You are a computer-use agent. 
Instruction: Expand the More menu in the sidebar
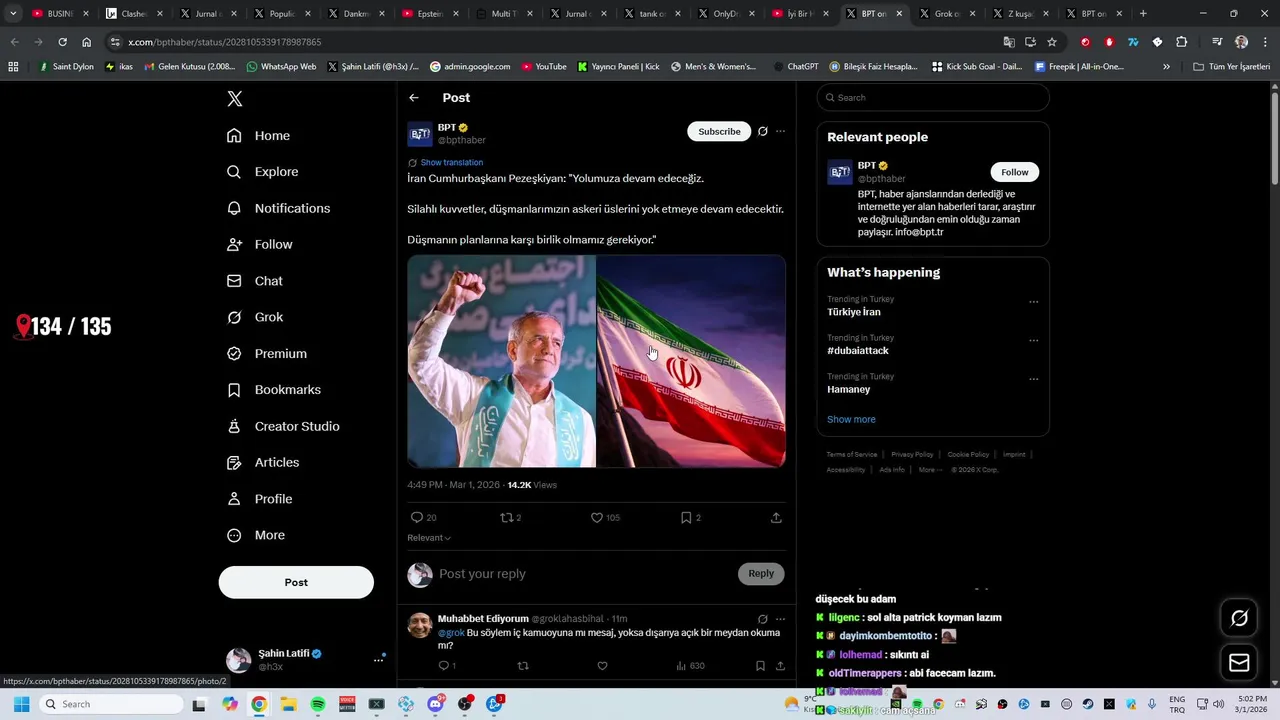coord(255,535)
